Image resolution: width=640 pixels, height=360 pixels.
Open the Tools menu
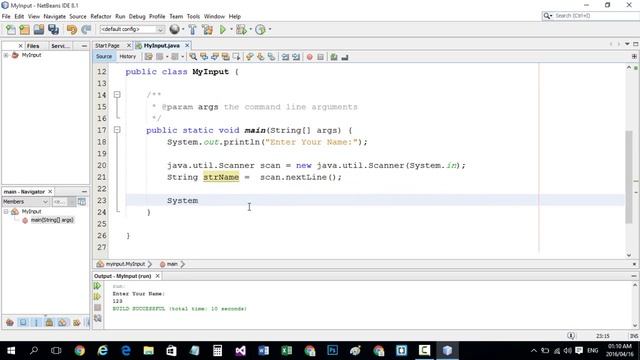(x=193, y=16)
